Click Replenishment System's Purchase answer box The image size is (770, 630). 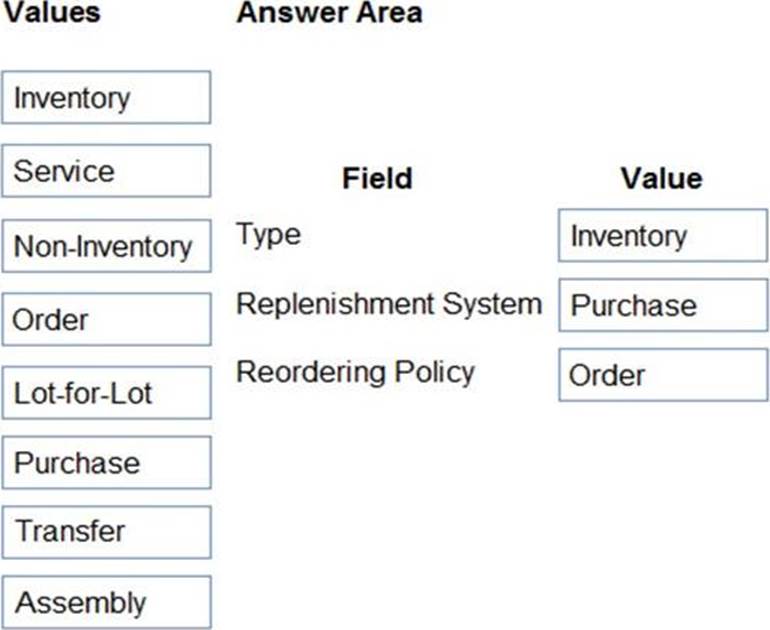[662, 305]
